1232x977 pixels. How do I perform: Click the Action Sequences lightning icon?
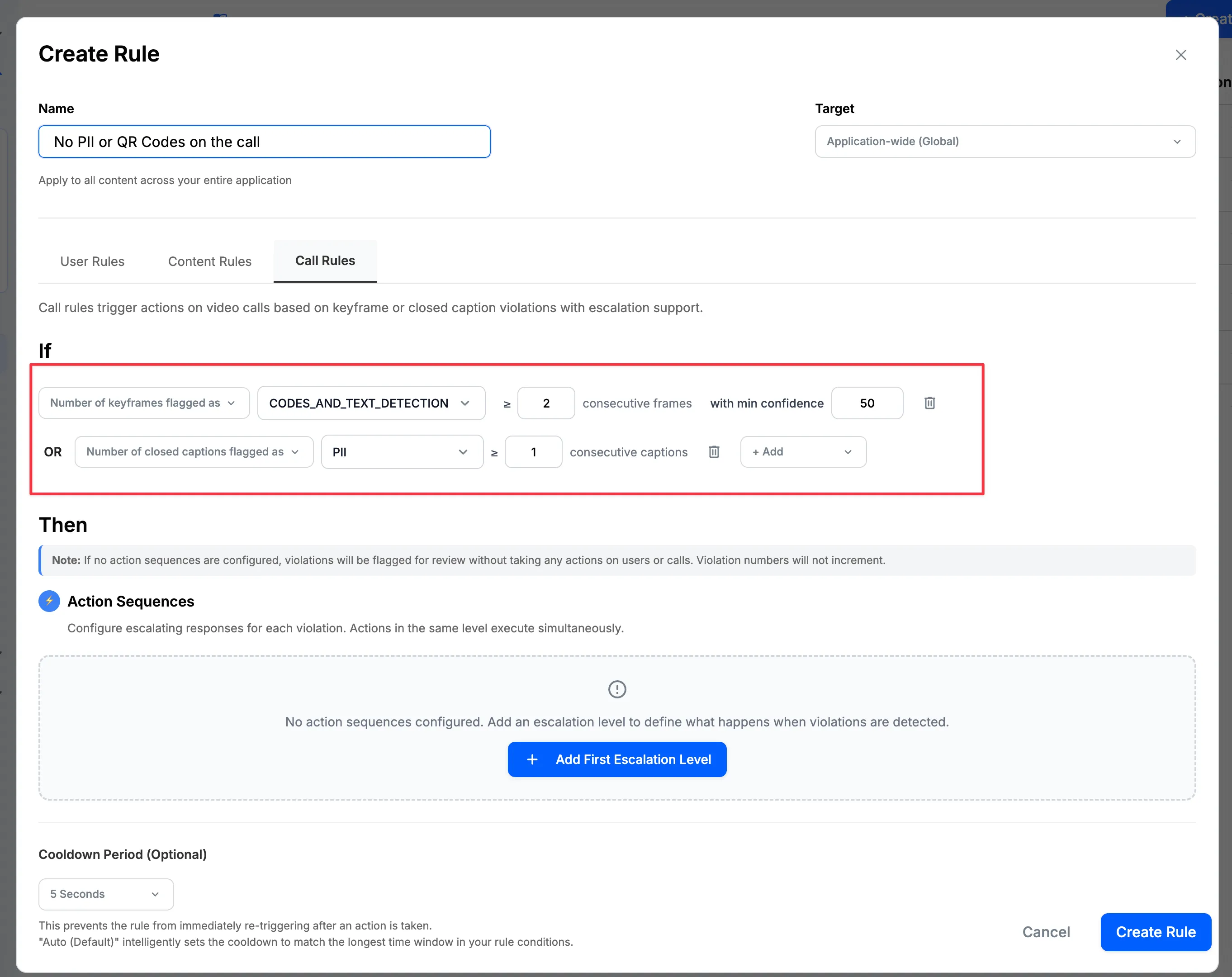(x=49, y=601)
